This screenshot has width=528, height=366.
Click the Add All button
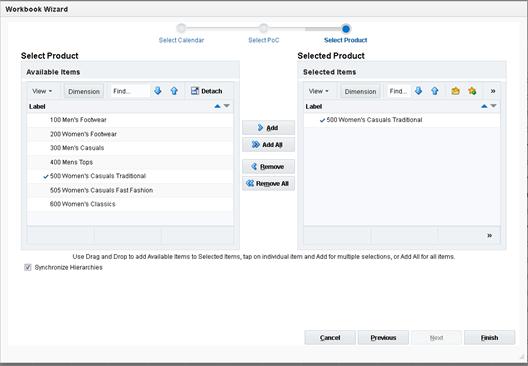pos(268,144)
